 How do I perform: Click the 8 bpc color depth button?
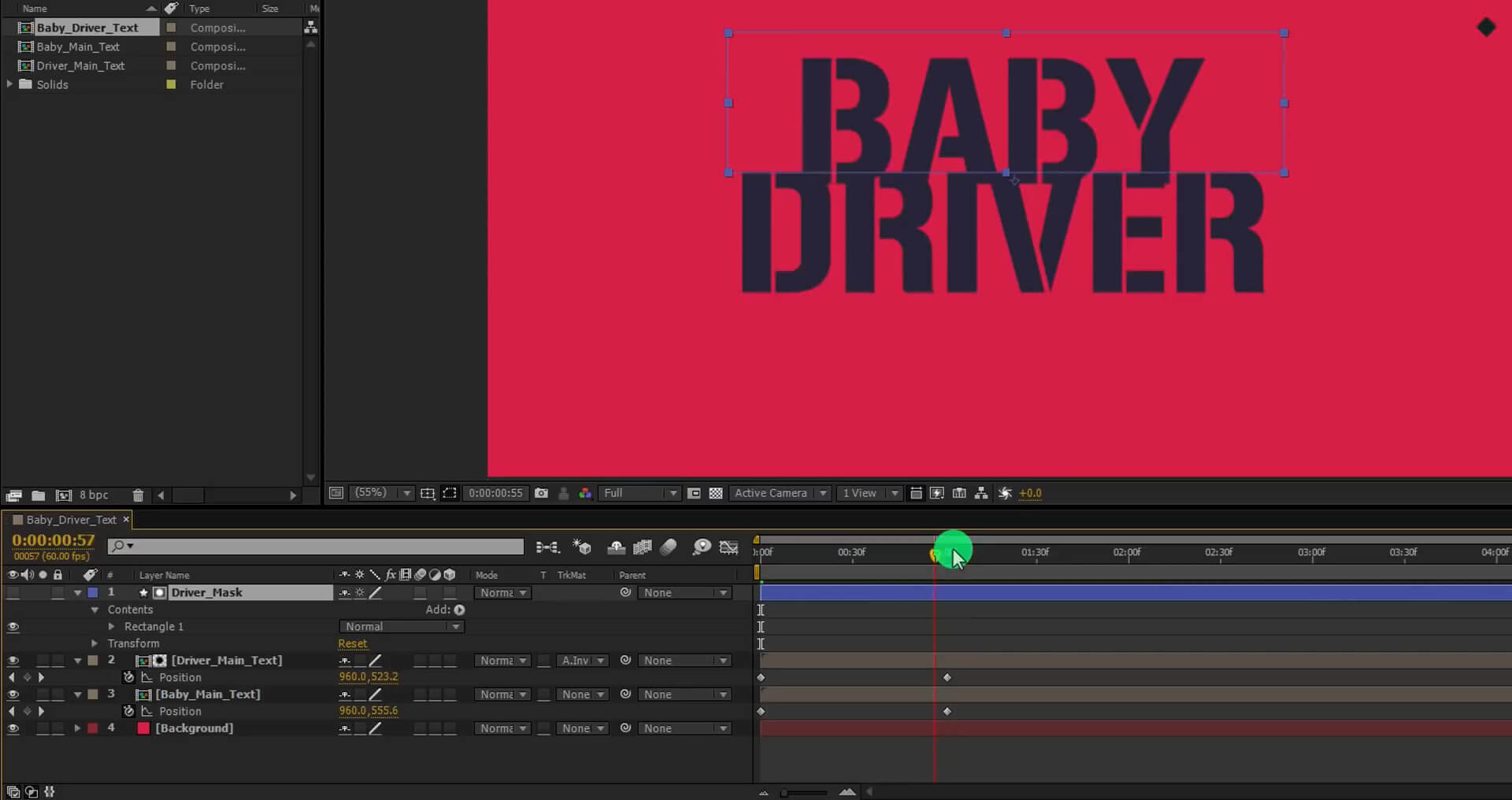[x=94, y=495]
